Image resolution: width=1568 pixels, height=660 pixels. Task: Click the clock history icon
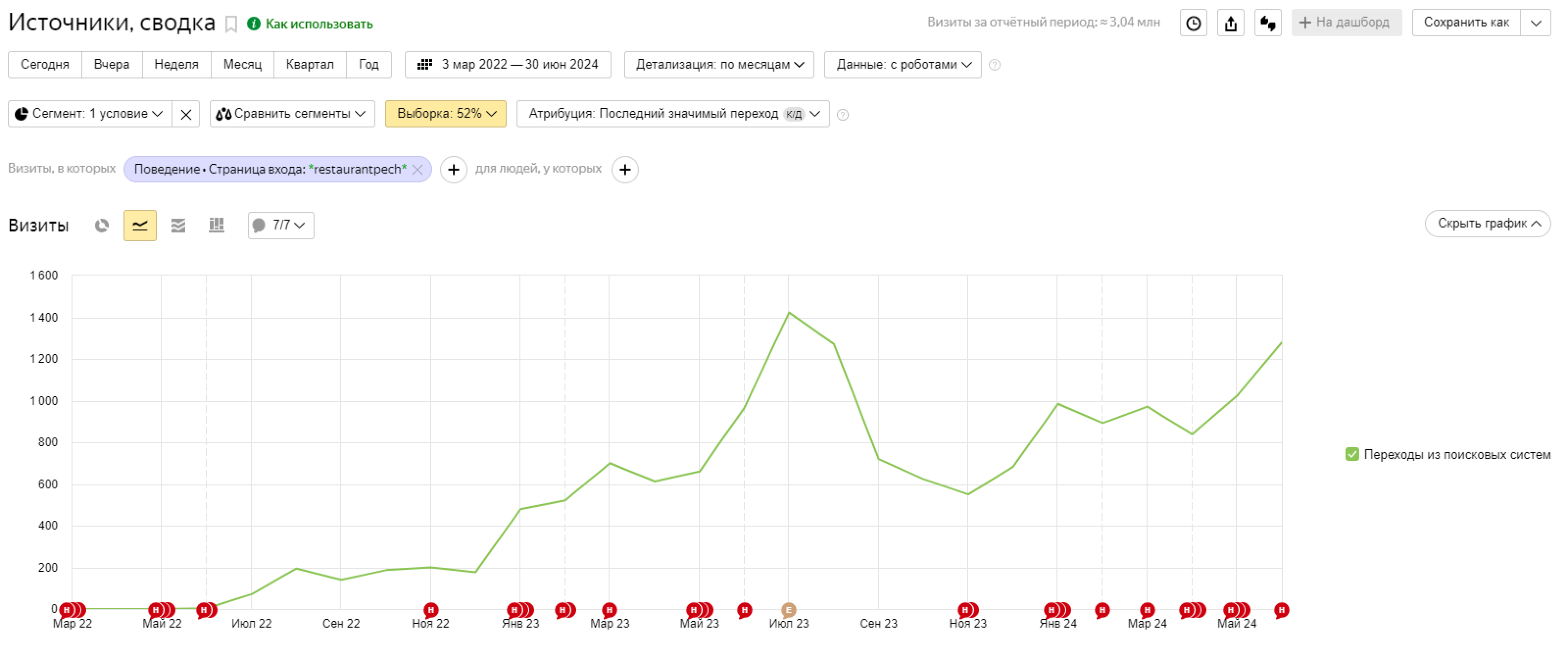(1193, 23)
